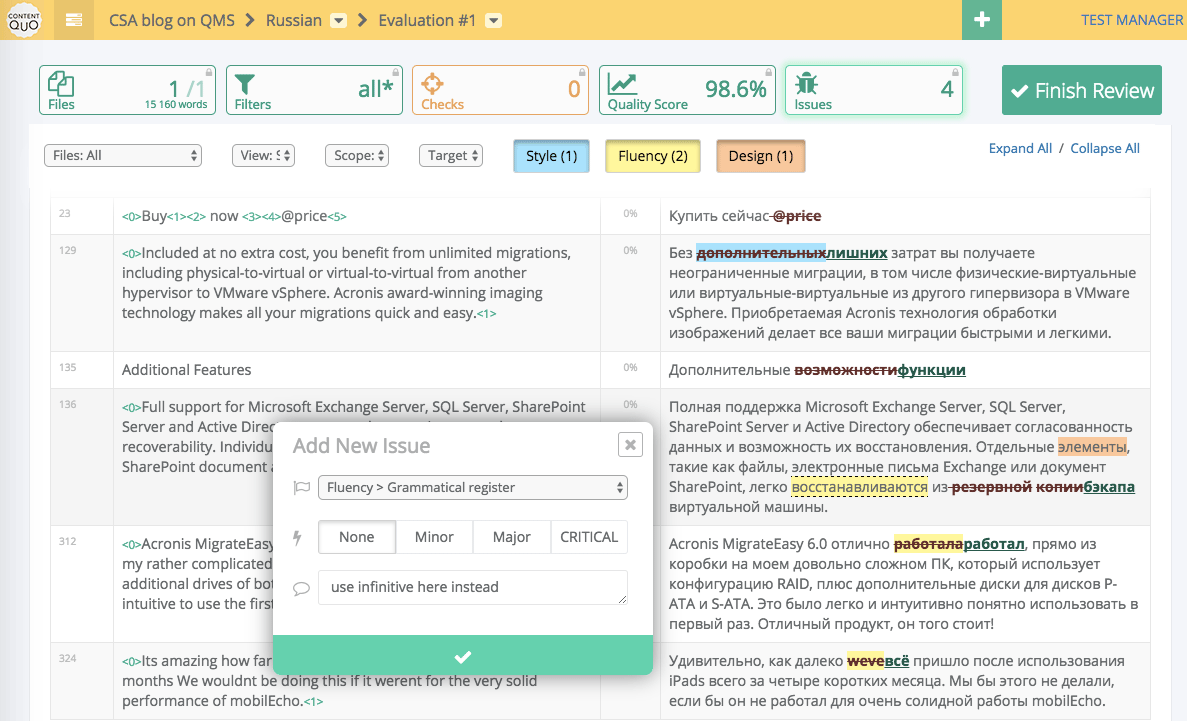Toggle the yellow Fluency (2) filter
Screen dimensions: 1187x721
coord(652,156)
